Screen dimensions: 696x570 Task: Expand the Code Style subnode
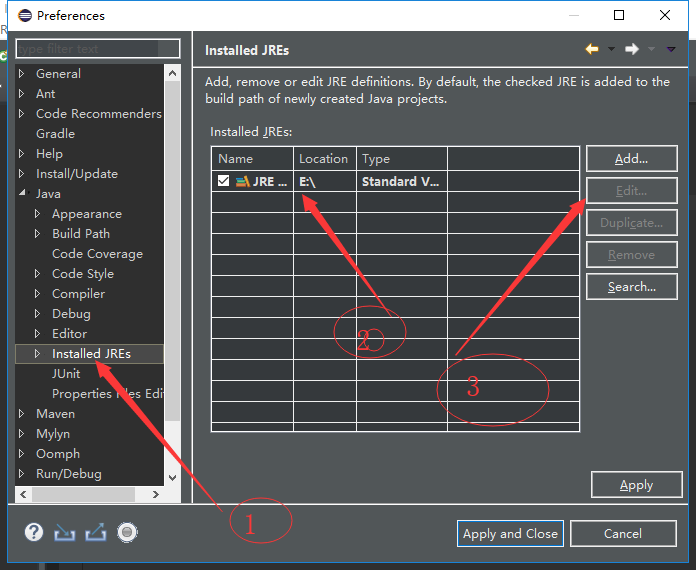[37, 273]
